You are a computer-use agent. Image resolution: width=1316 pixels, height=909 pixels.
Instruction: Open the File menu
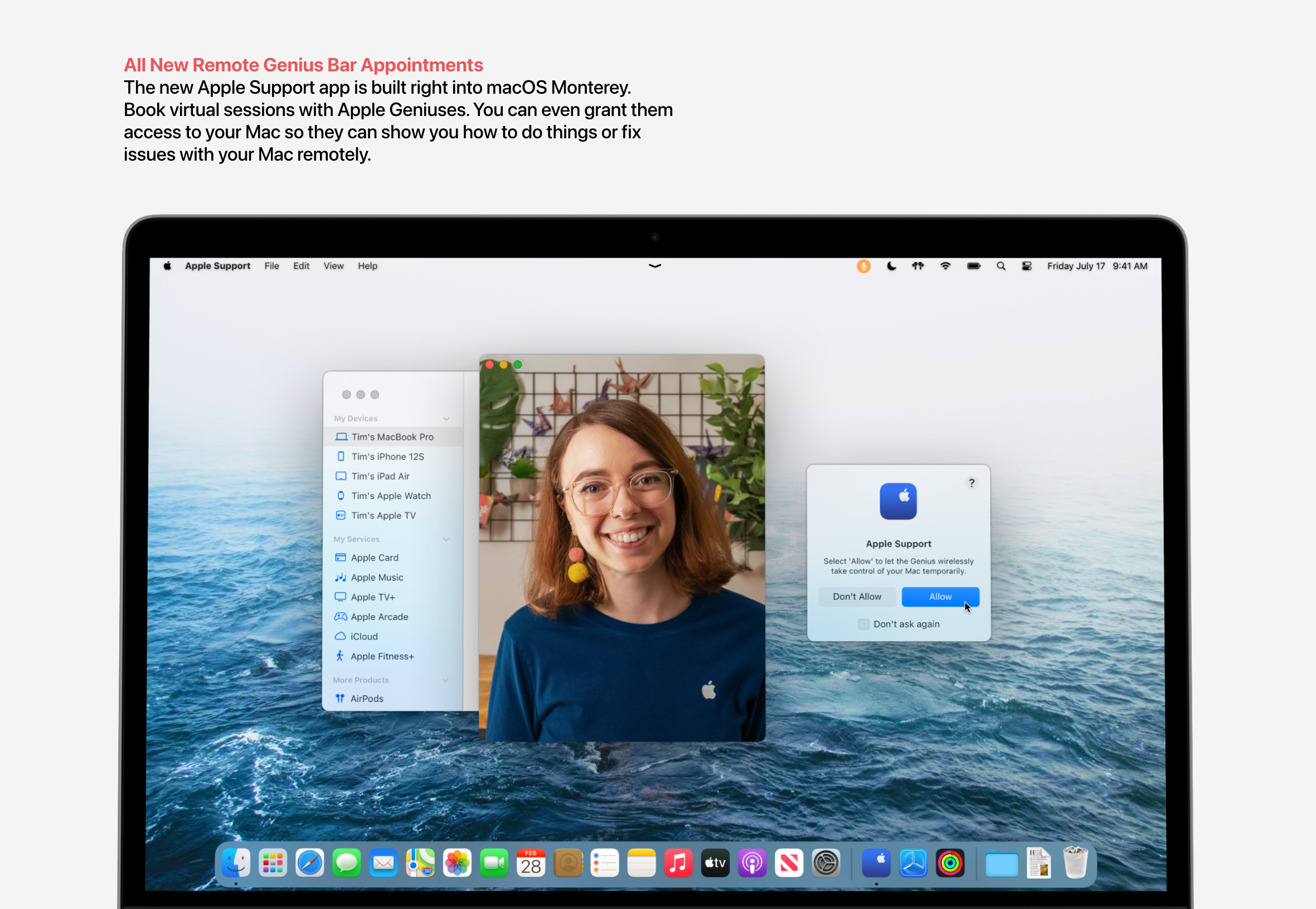pos(271,266)
